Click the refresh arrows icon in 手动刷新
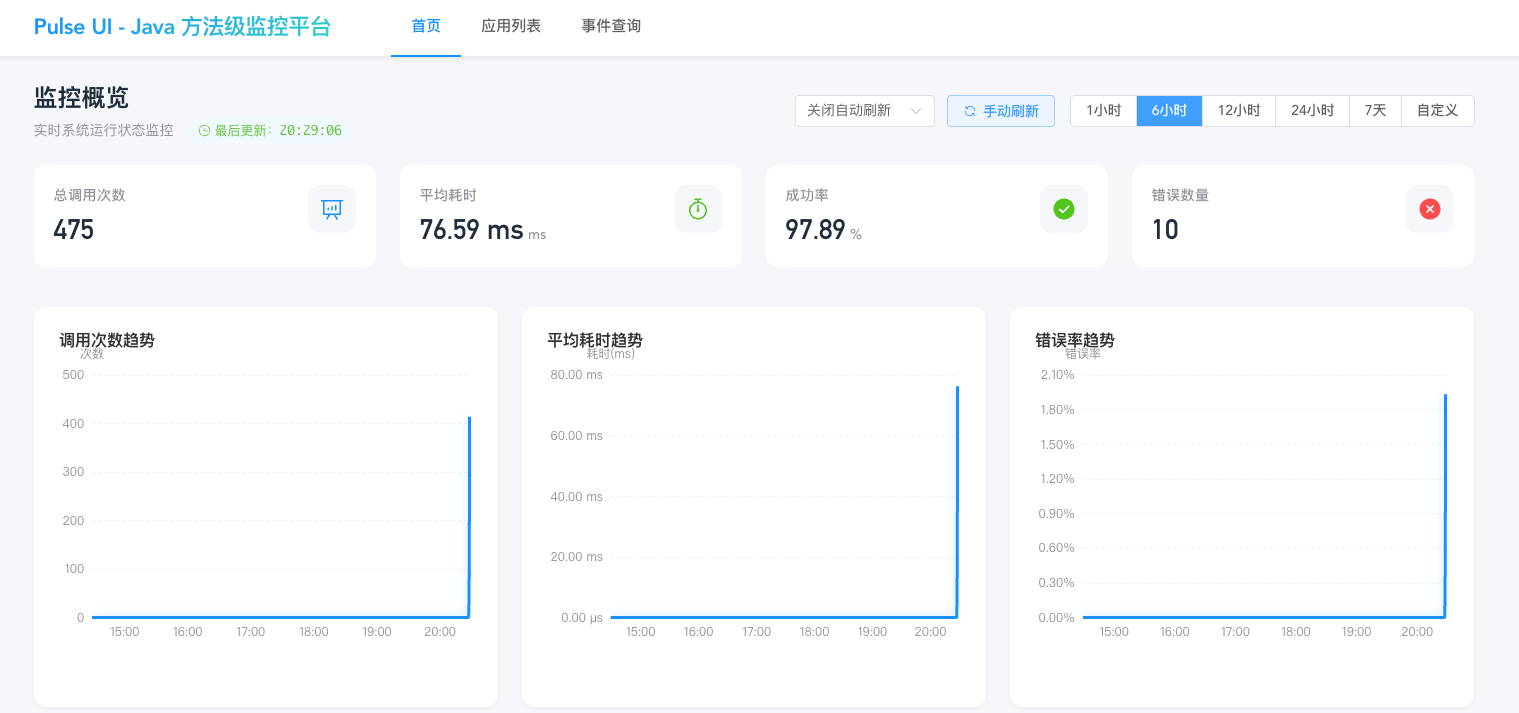The width and height of the screenshot is (1519, 713). click(969, 111)
